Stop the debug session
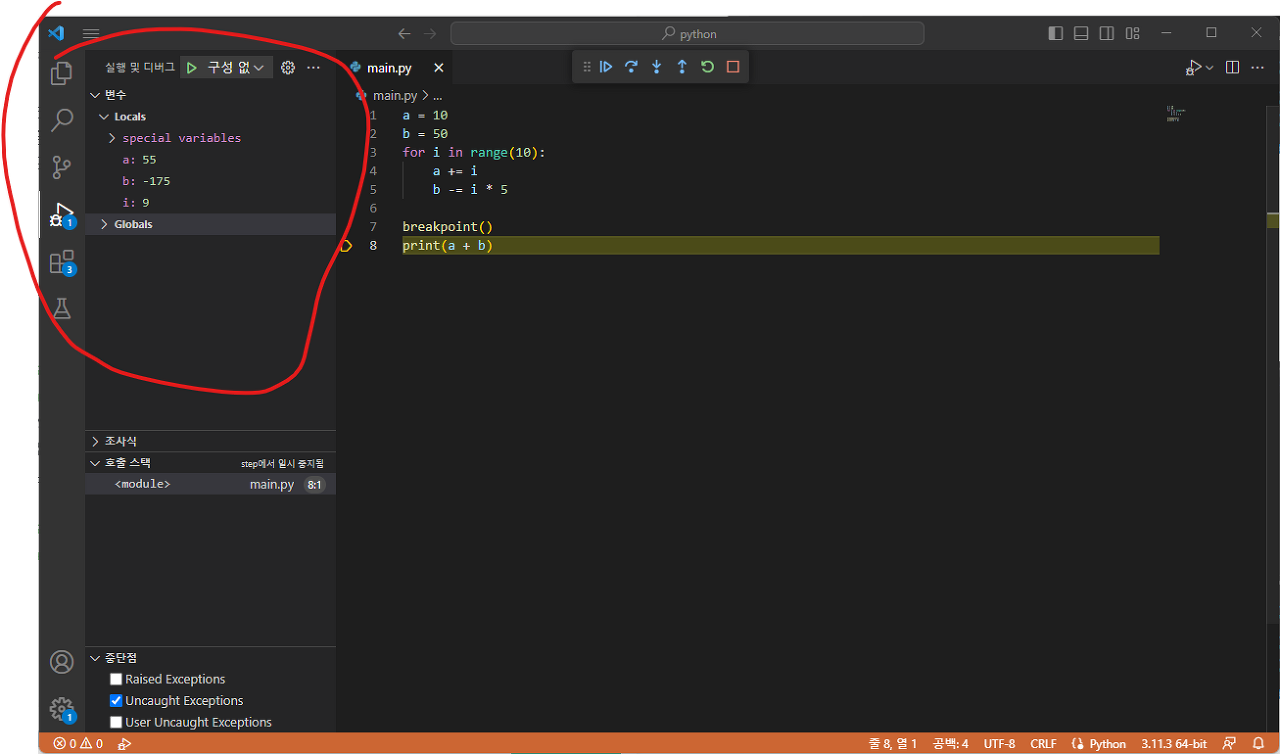Viewport: 1280px width, 754px height. pyautogui.click(x=733, y=67)
